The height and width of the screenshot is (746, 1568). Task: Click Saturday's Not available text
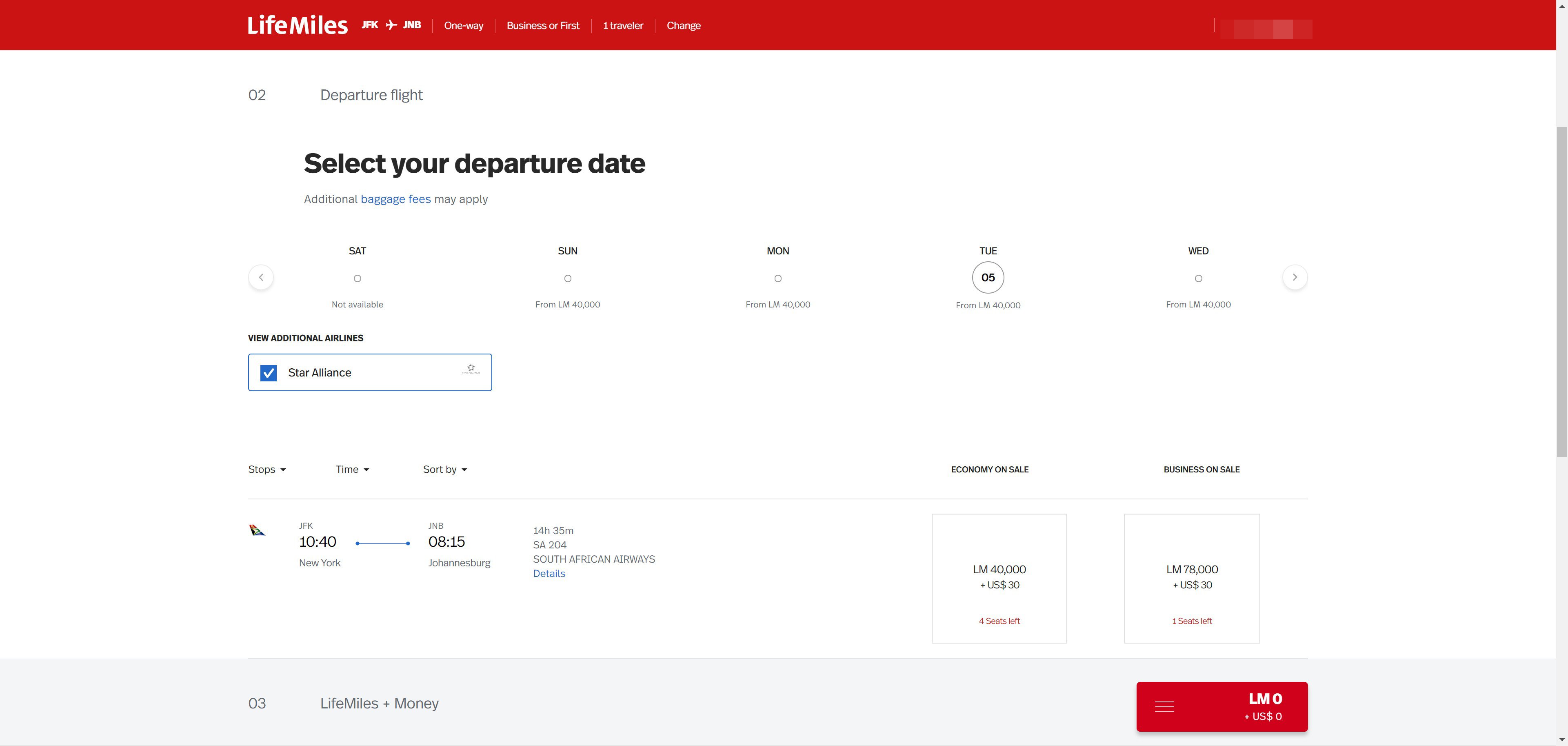tap(357, 305)
